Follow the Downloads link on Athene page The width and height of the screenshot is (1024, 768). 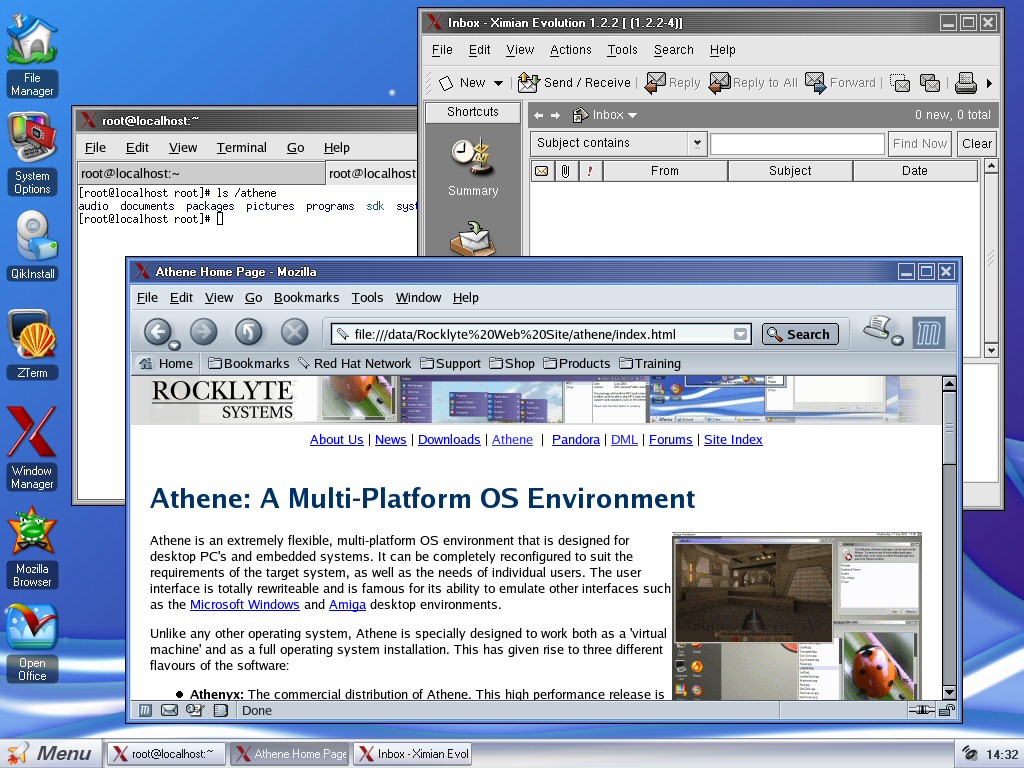tap(449, 440)
